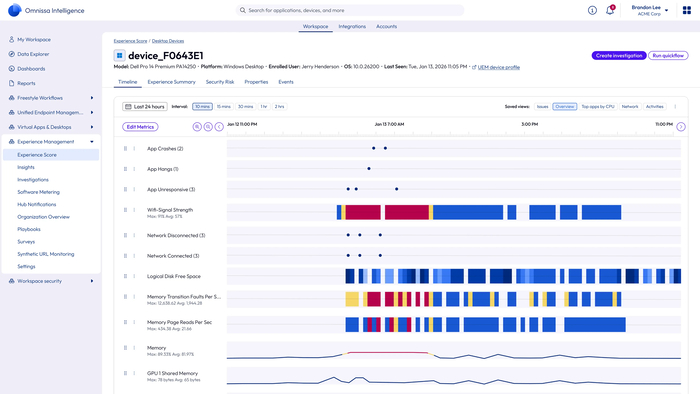
Task: Click the zoom out timeline icon
Action: (x=208, y=127)
